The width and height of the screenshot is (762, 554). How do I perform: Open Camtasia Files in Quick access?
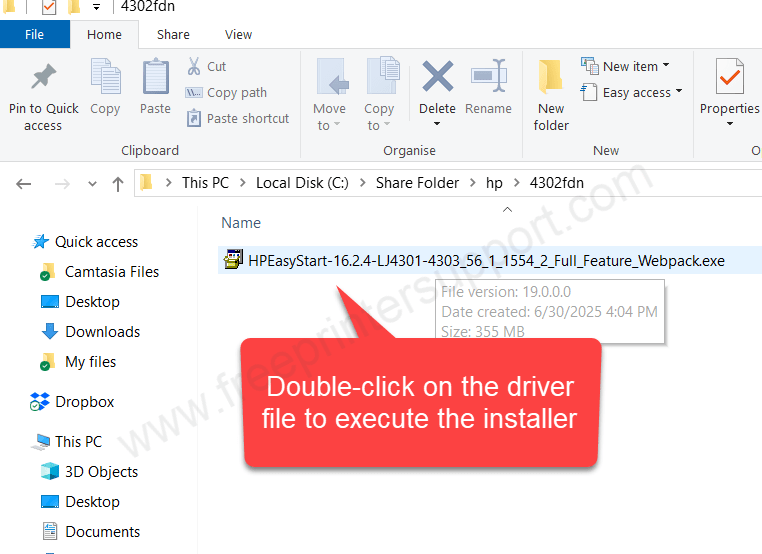[112, 272]
